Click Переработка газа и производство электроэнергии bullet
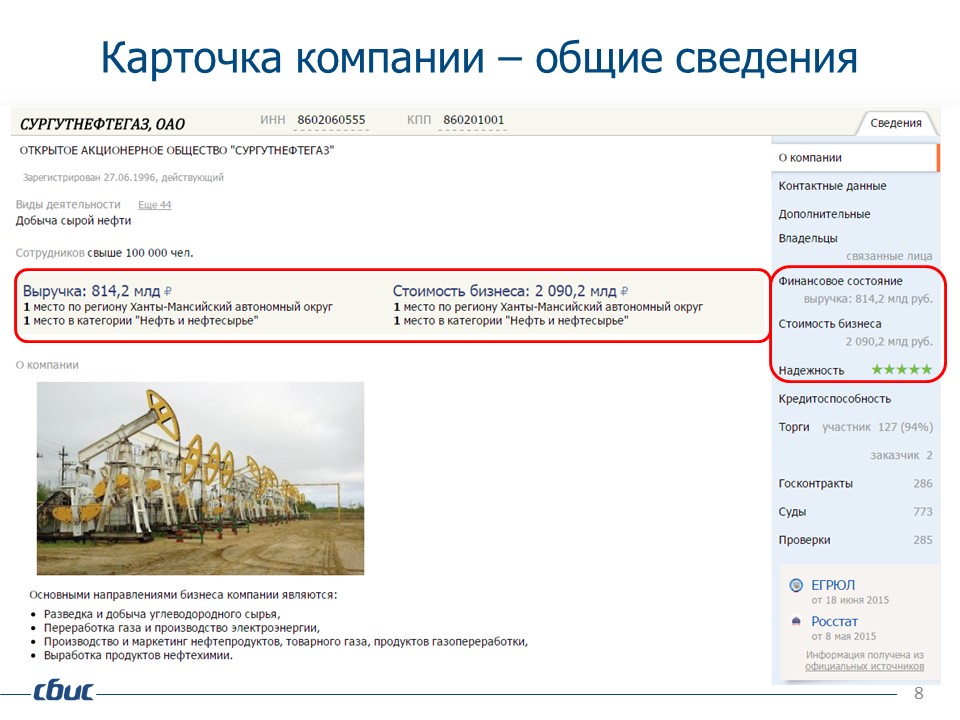Screen dimensions: 960x720 tap(182, 628)
